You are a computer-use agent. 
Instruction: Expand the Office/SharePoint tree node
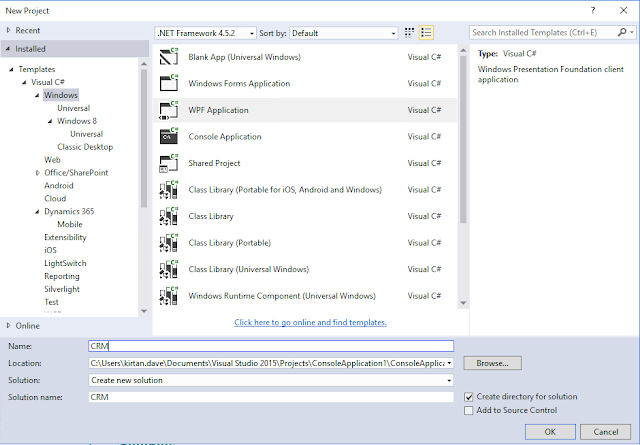tap(38, 173)
